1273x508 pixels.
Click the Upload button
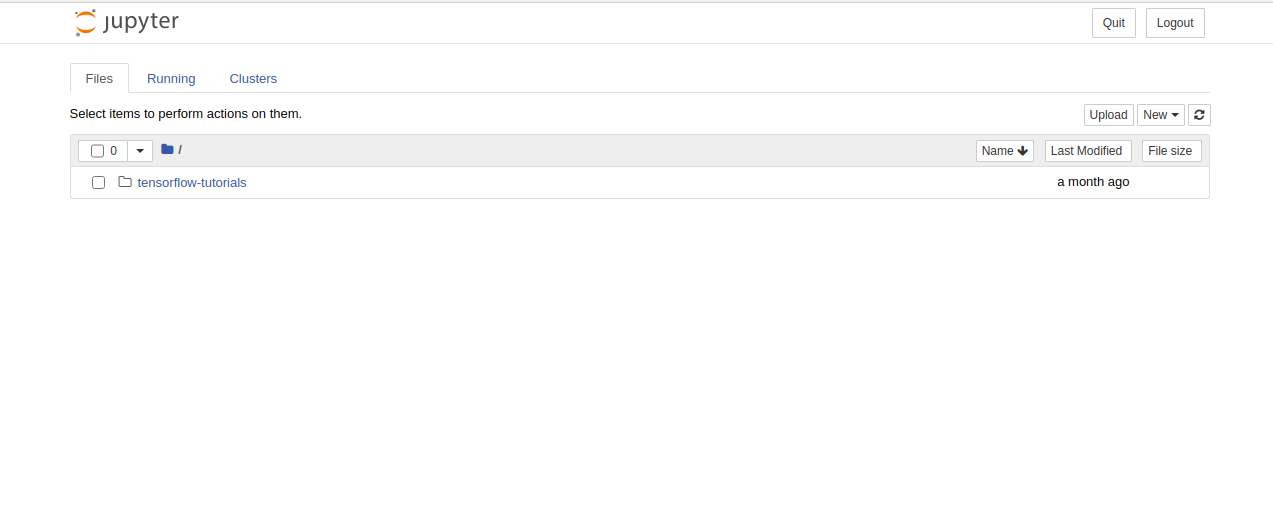click(1109, 115)
